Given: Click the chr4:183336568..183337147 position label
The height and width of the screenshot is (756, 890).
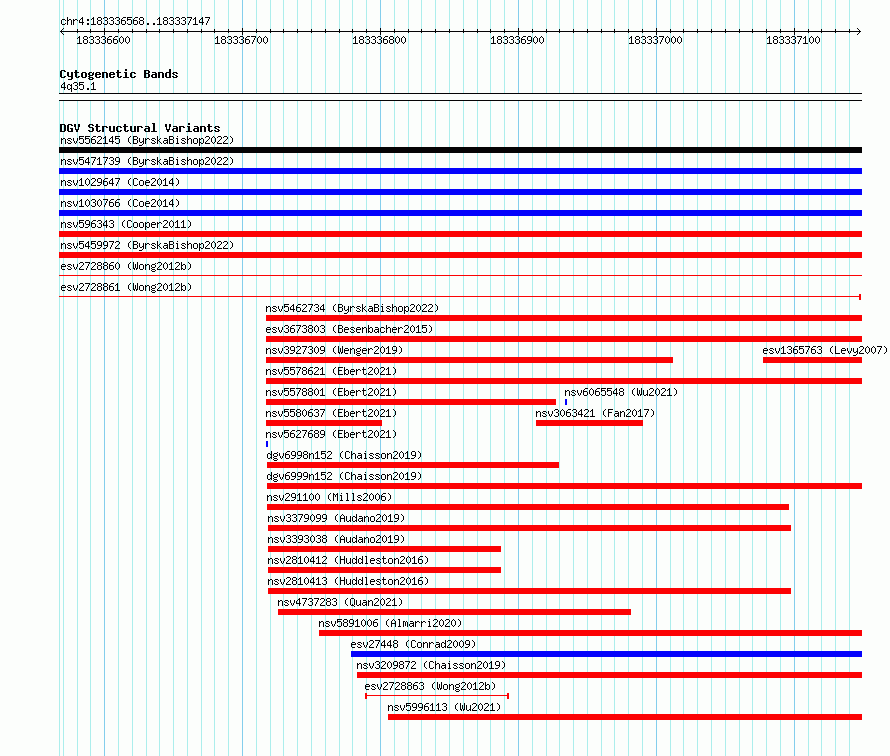Looking at the screenshot, I should click(x=135, y=21).
